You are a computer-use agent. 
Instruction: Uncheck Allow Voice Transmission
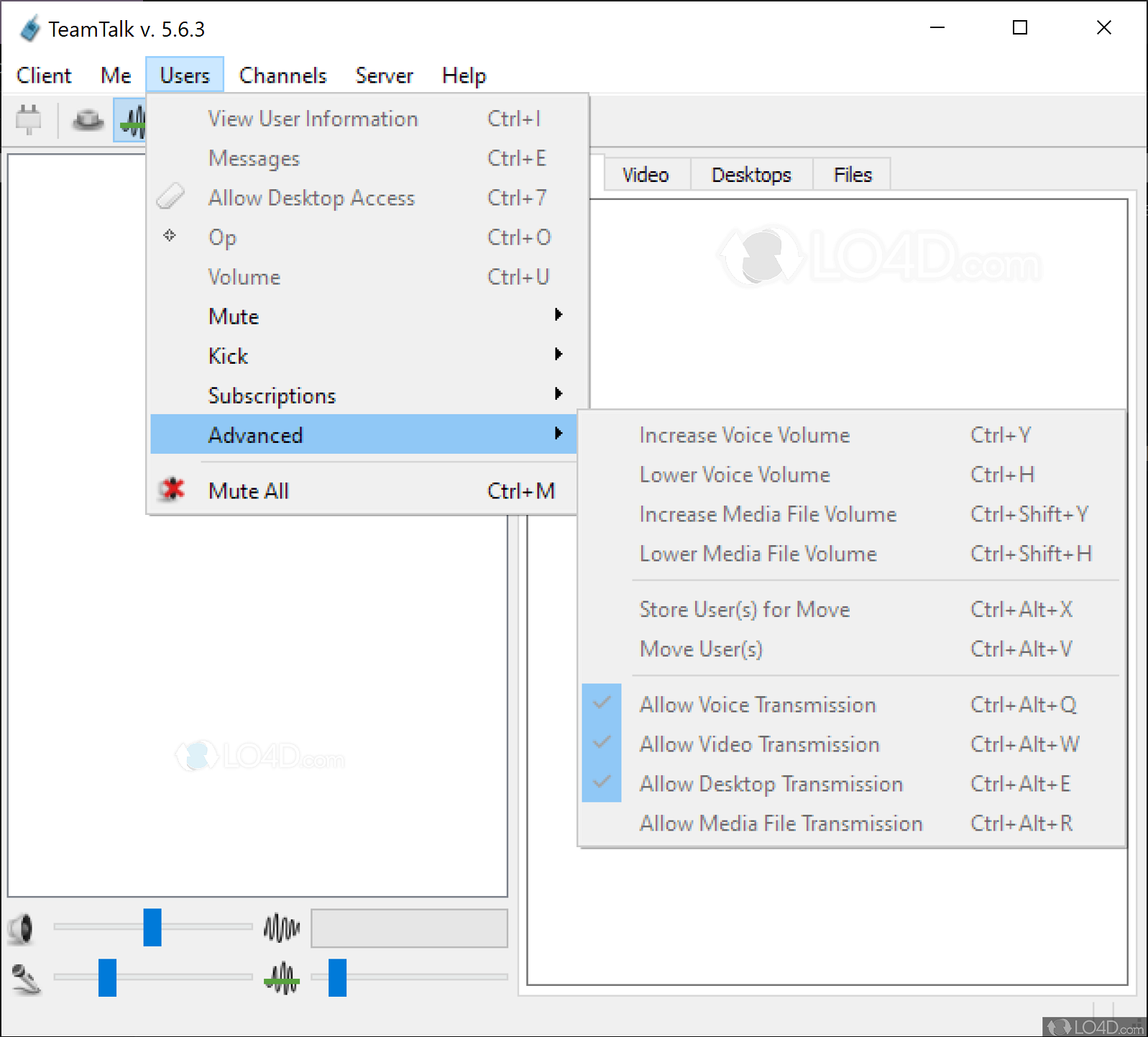(x=757, y=705)
